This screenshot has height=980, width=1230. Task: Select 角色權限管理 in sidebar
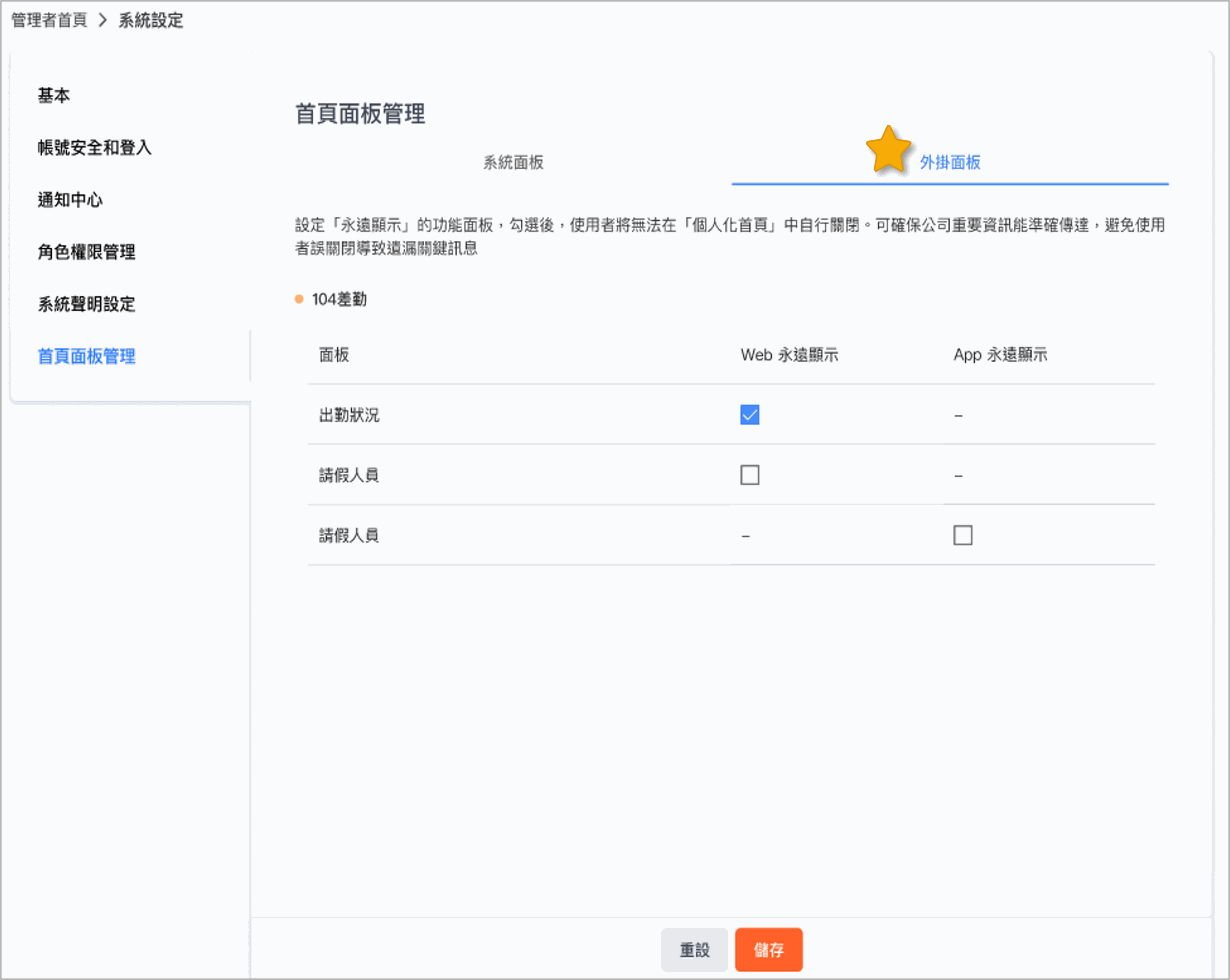(x=87, y=251)
